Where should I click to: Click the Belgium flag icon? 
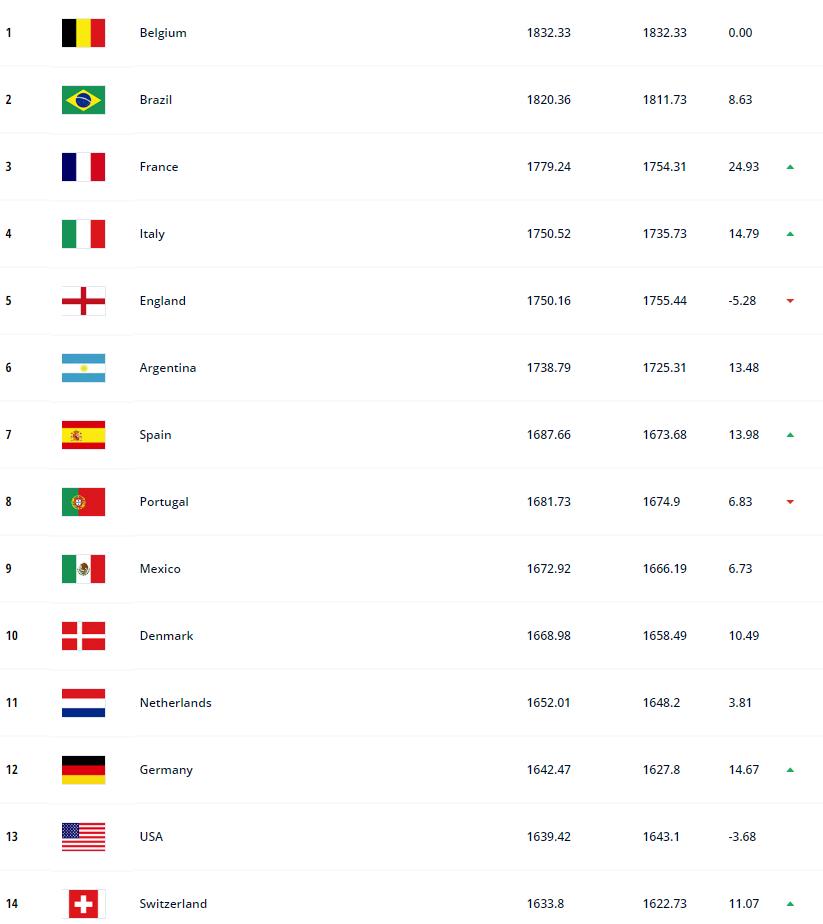click(x=83, y=33)
